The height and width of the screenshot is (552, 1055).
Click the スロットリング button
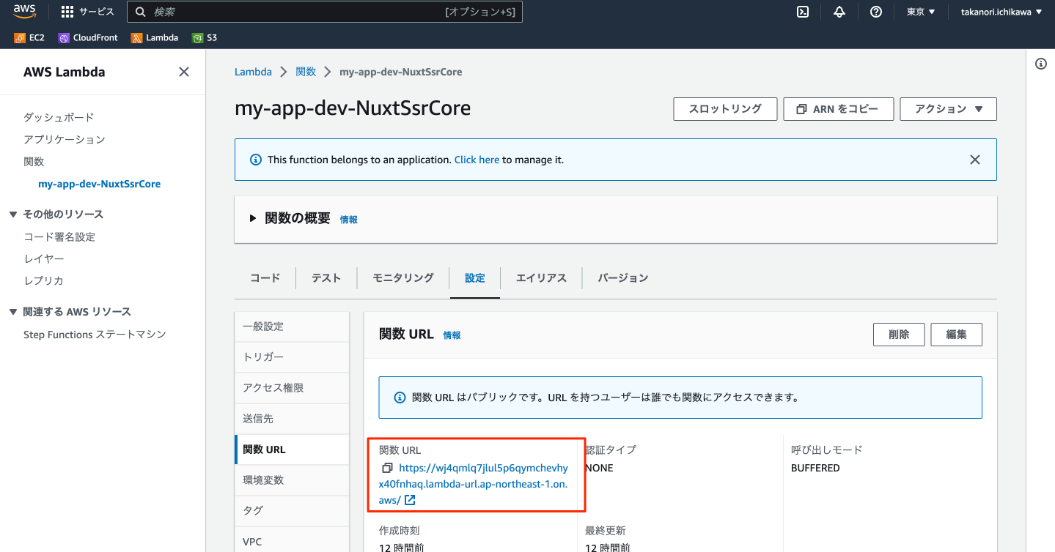click(x=725, y=109)
